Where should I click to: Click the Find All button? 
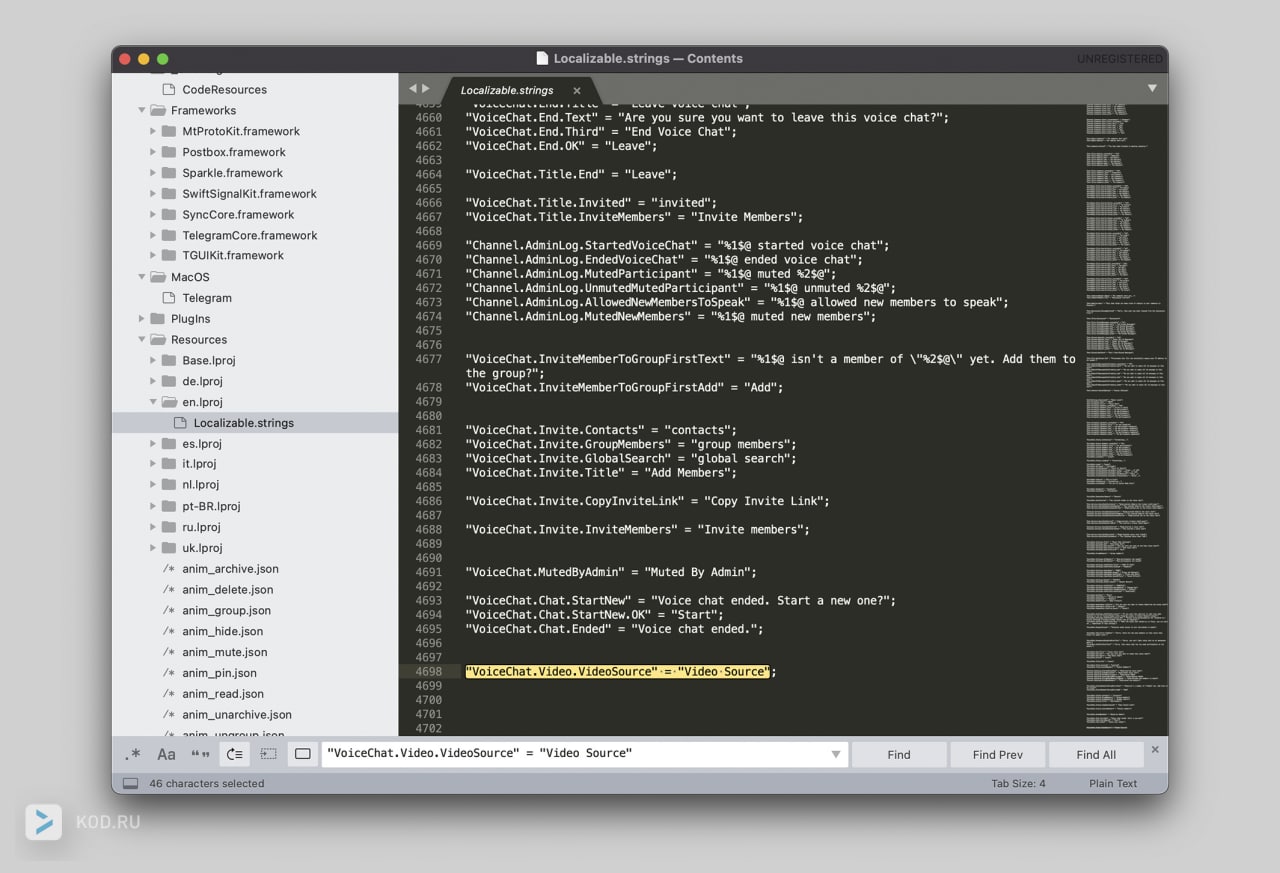pyautogui.click(x=1096, y=754)
